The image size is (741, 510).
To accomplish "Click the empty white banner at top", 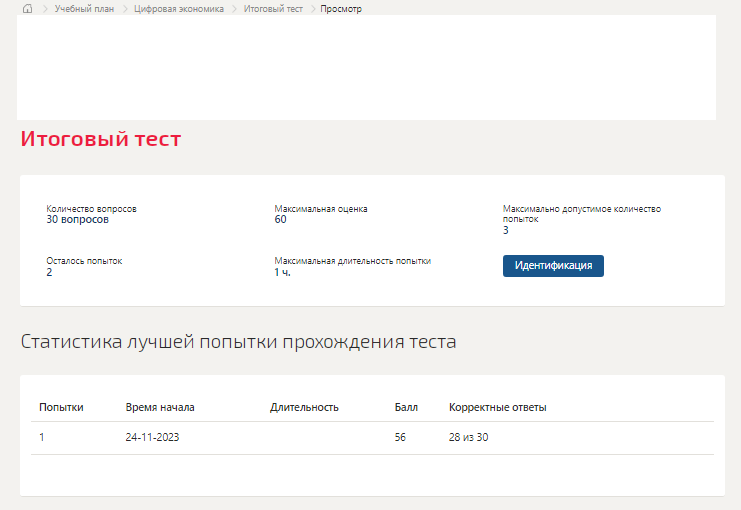I will 366,67.
